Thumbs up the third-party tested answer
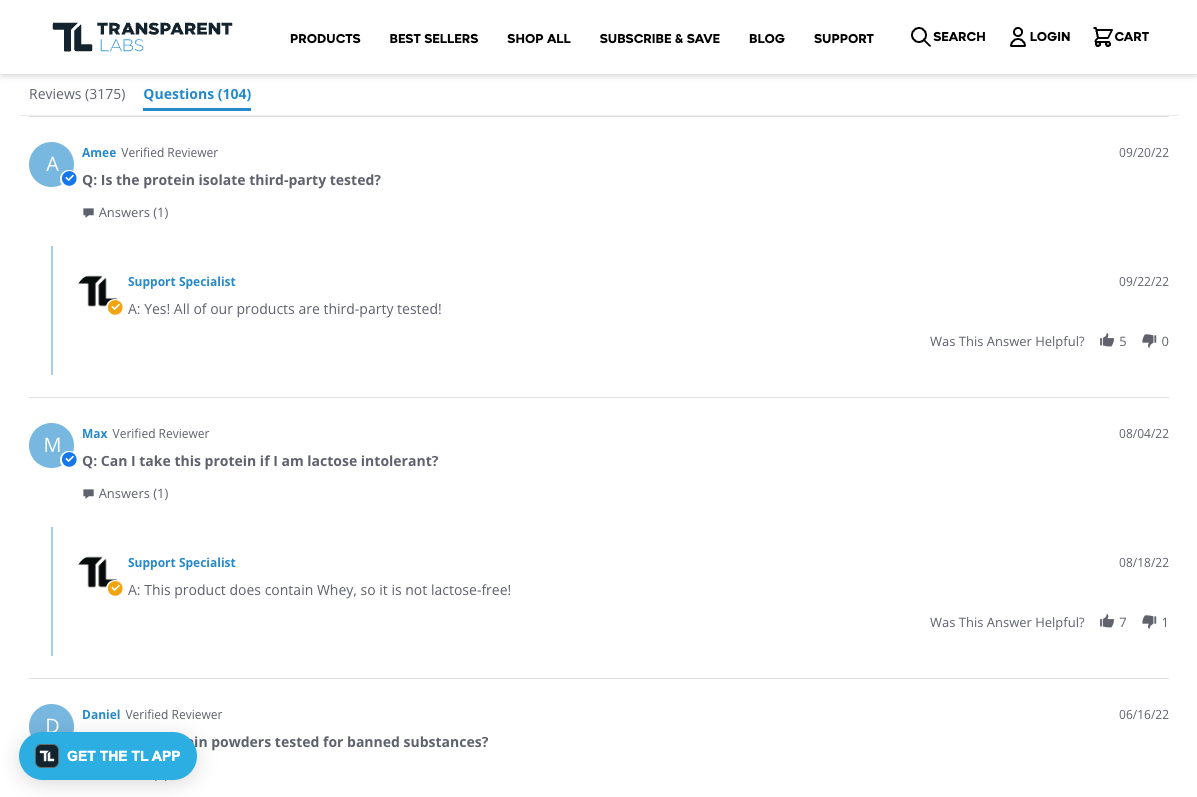Image resolution: width=1197 pixels, height=797 pixels. 1107,340
